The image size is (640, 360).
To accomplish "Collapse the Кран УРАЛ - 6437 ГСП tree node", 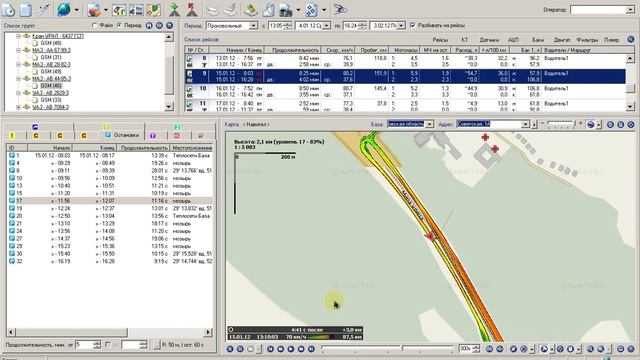I will [18, 36].
